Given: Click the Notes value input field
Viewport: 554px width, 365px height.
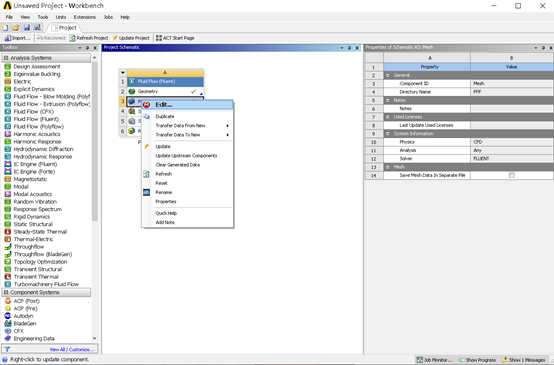Looking at the screenshot, I should coord(512,108).
